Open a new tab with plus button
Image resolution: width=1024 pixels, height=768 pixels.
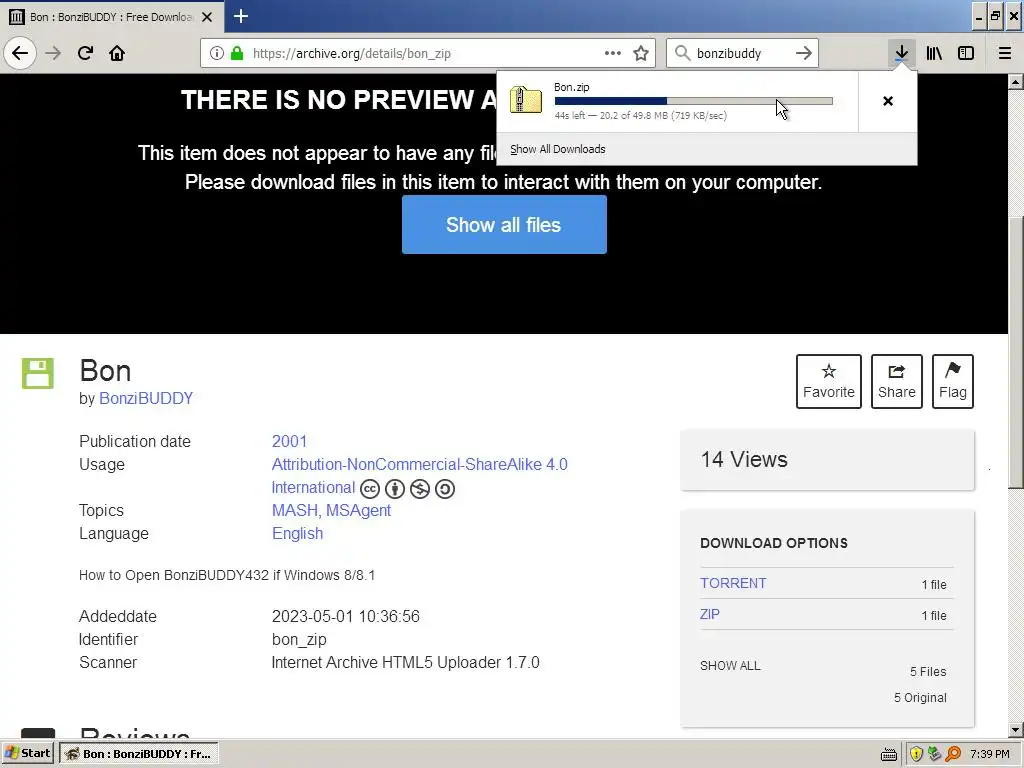241,16
